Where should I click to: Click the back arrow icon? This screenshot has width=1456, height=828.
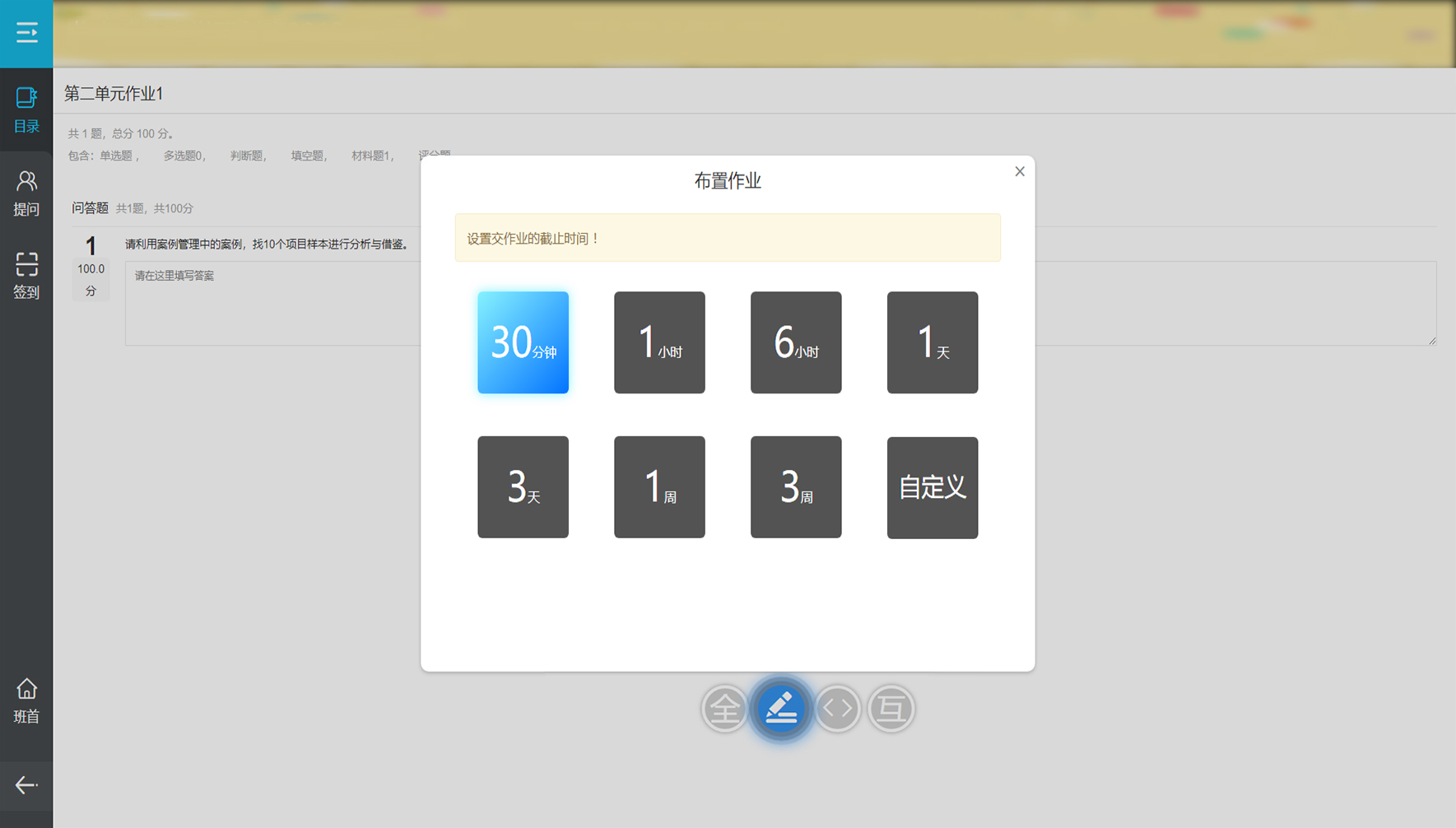pyautogui.click(x=26, y=785)
